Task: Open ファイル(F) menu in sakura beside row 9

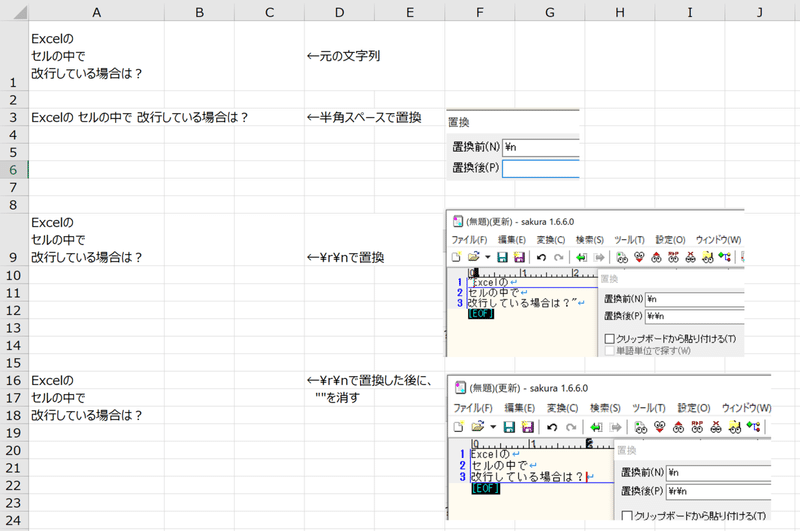Action: 469,240
